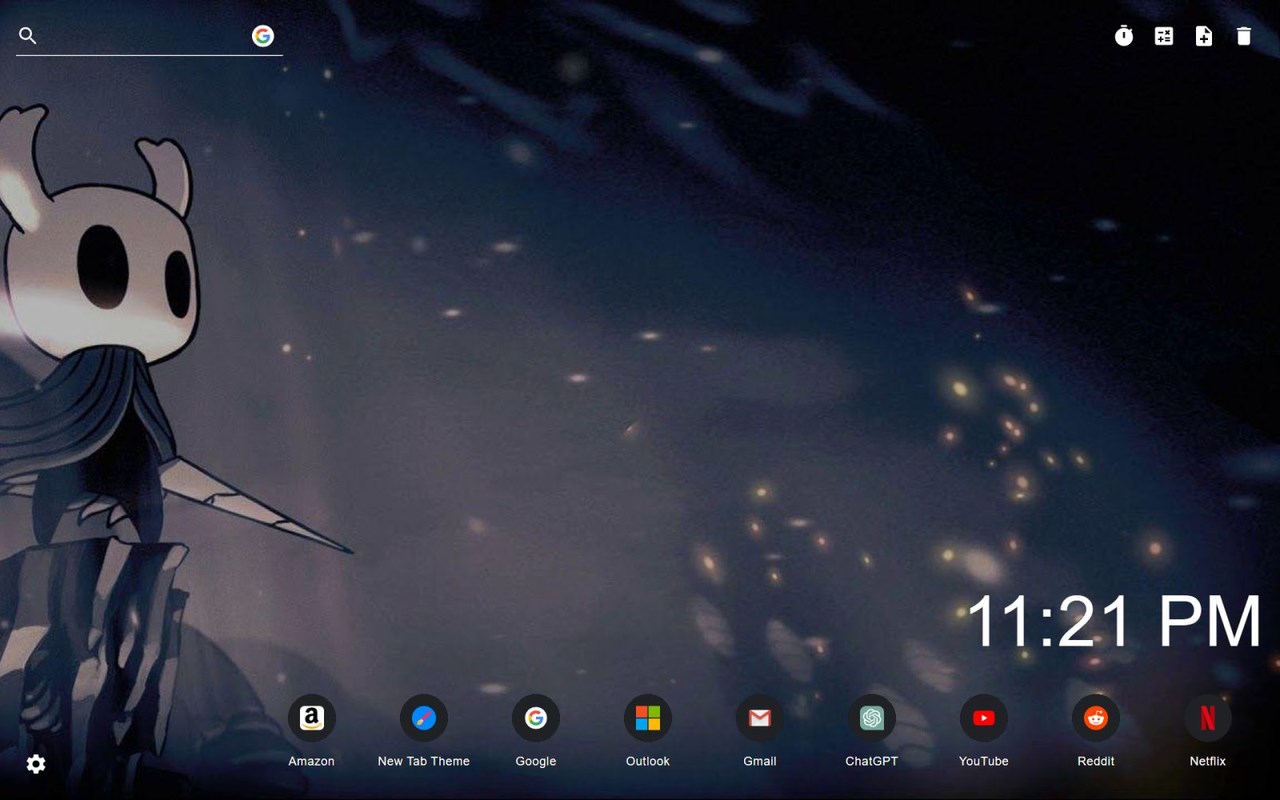The height and width of the screenshot is (800, 1280).
Task: Open the stopwatch timer tool
Action: 1124,36
